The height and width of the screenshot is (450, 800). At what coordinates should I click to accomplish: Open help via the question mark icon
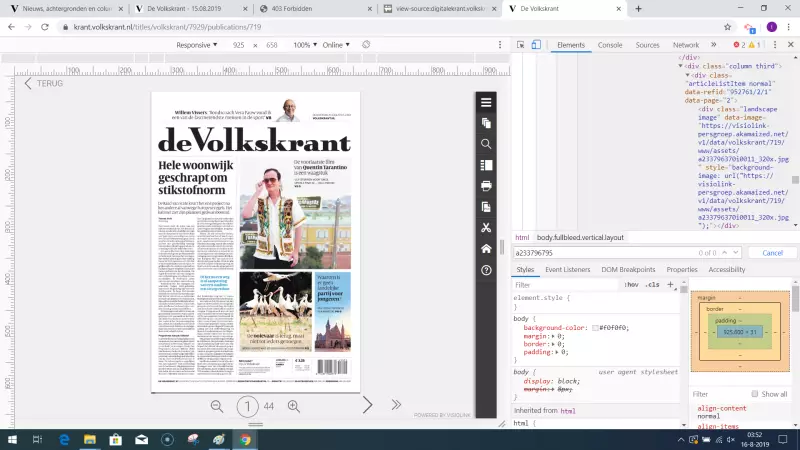pyautogui.click(x=486, y=270)
